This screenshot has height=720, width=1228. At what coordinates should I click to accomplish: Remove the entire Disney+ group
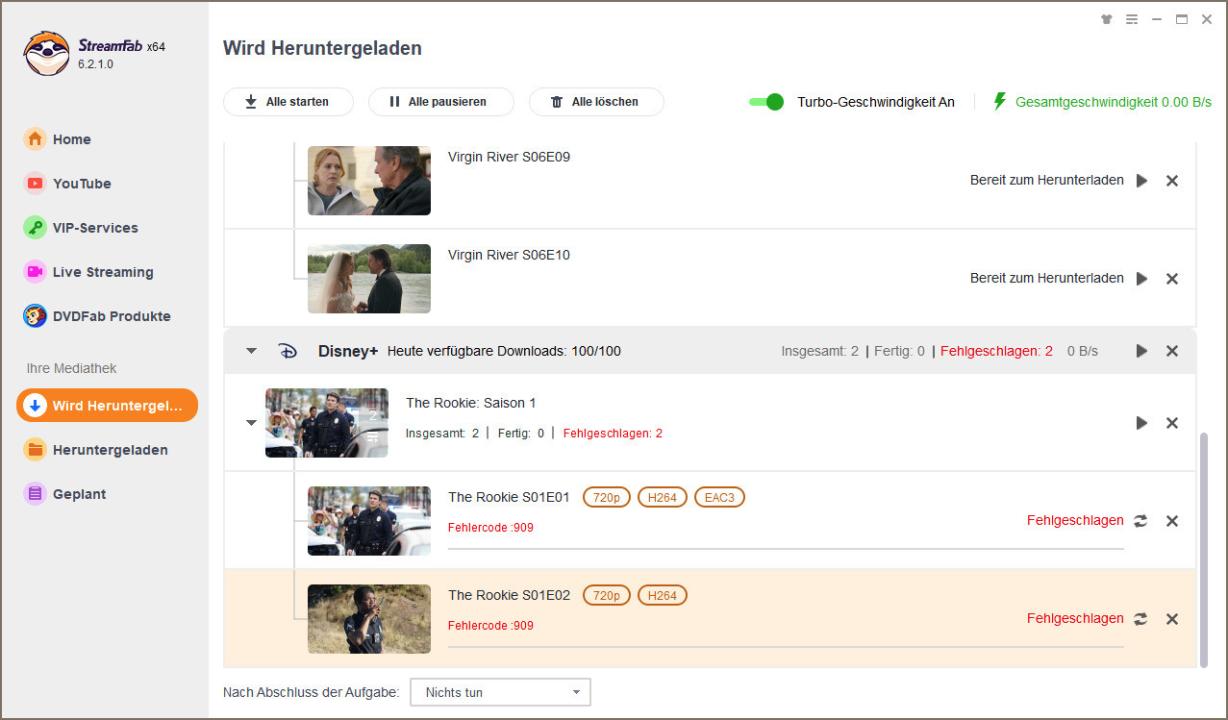pyautogui.click(x=1172, y=351)
